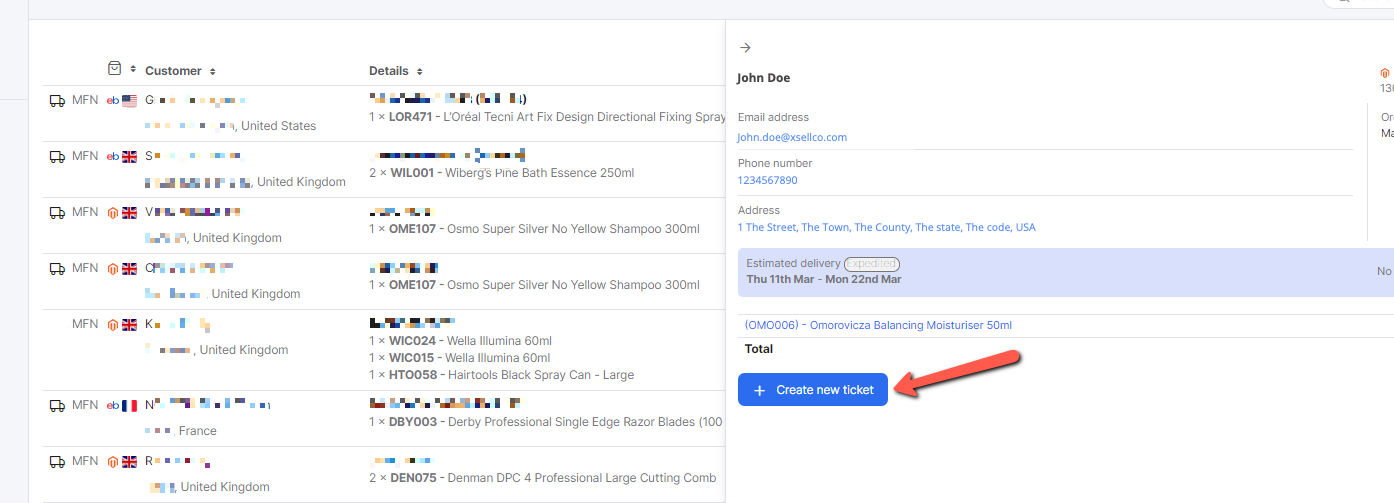Click the truck icon in the DBY003 row
This screenshot has width=1394, height=503.
tap(57, 405)
